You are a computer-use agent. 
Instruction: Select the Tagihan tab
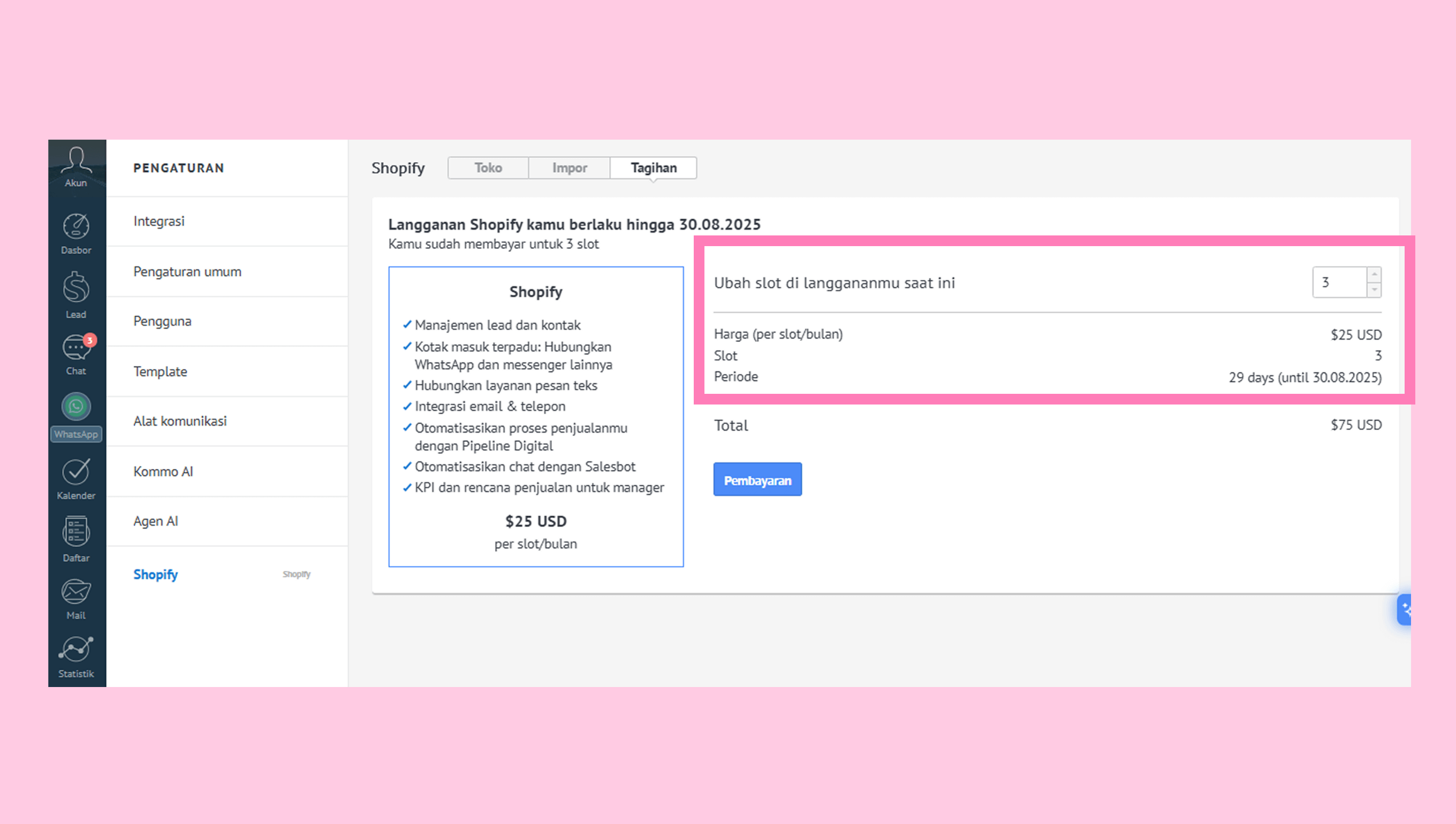pos(653,168)
